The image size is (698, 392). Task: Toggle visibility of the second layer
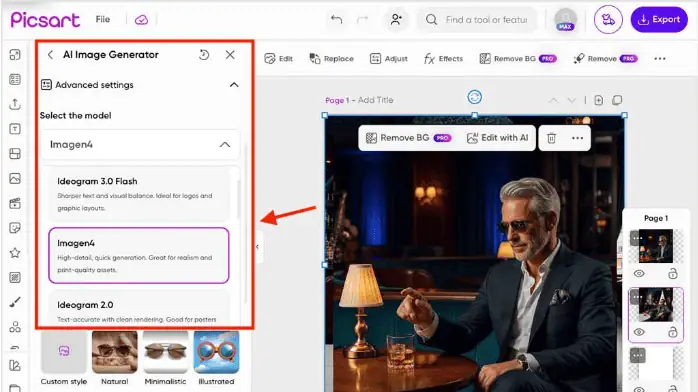tap(639, 332)
